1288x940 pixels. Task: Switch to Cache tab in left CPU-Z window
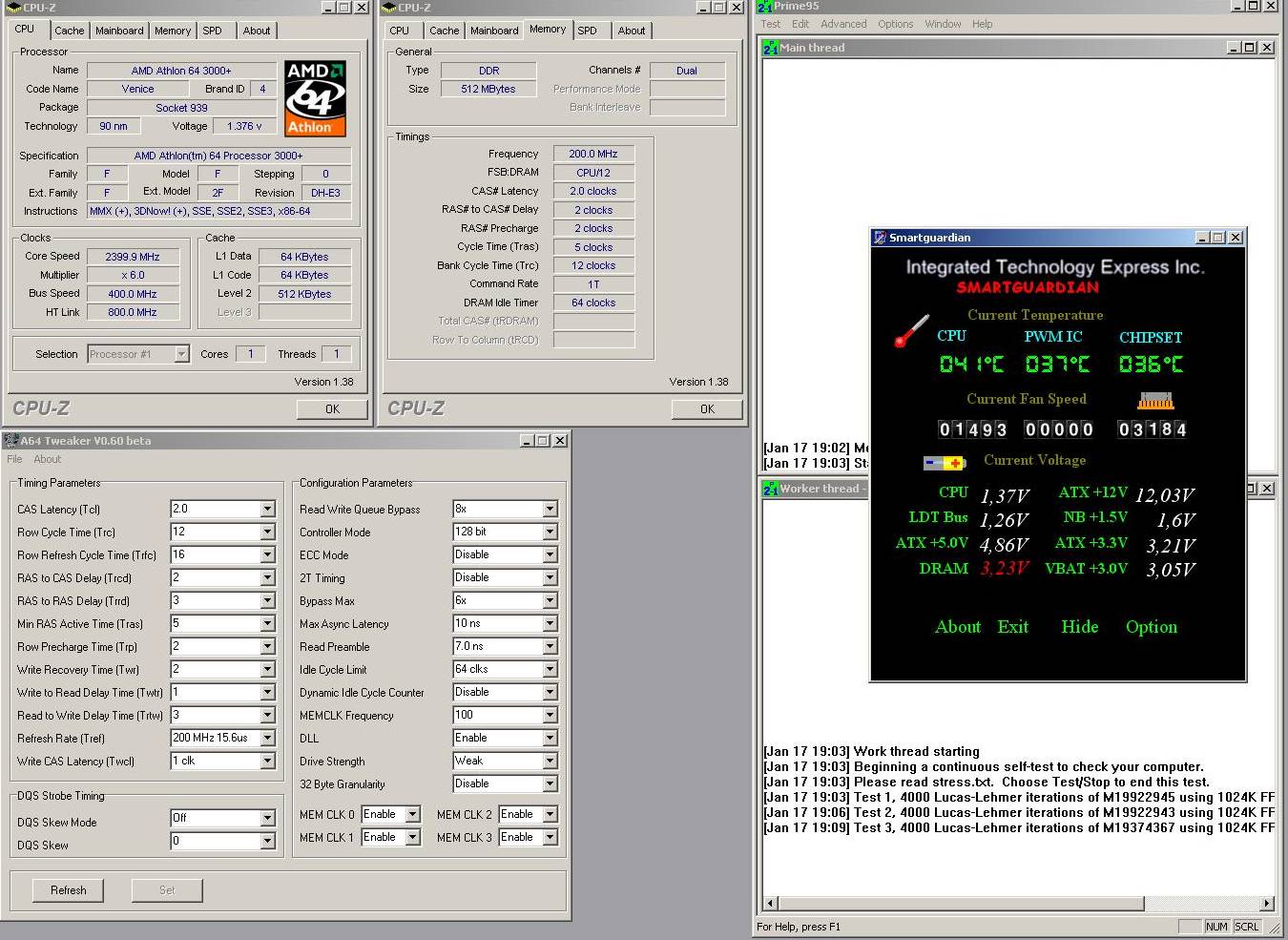[x=69, y=31]
